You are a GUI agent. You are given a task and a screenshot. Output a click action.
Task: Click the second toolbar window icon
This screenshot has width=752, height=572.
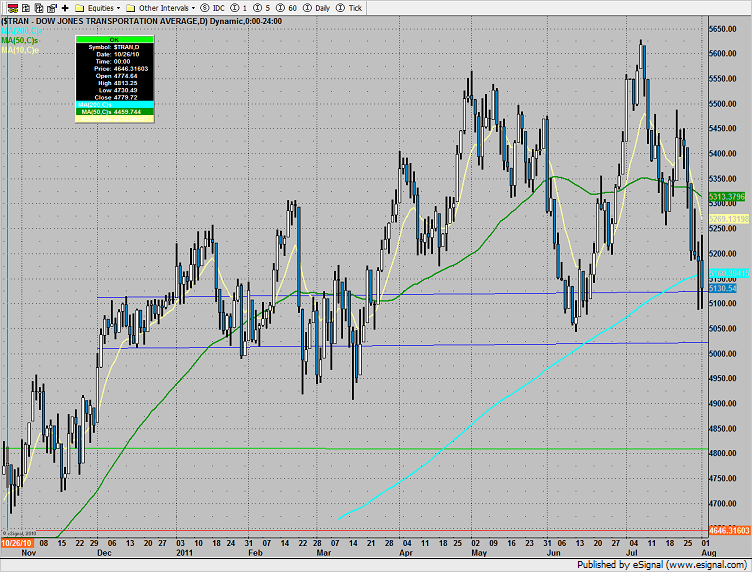pyautogui.click(x=26, y=8)
